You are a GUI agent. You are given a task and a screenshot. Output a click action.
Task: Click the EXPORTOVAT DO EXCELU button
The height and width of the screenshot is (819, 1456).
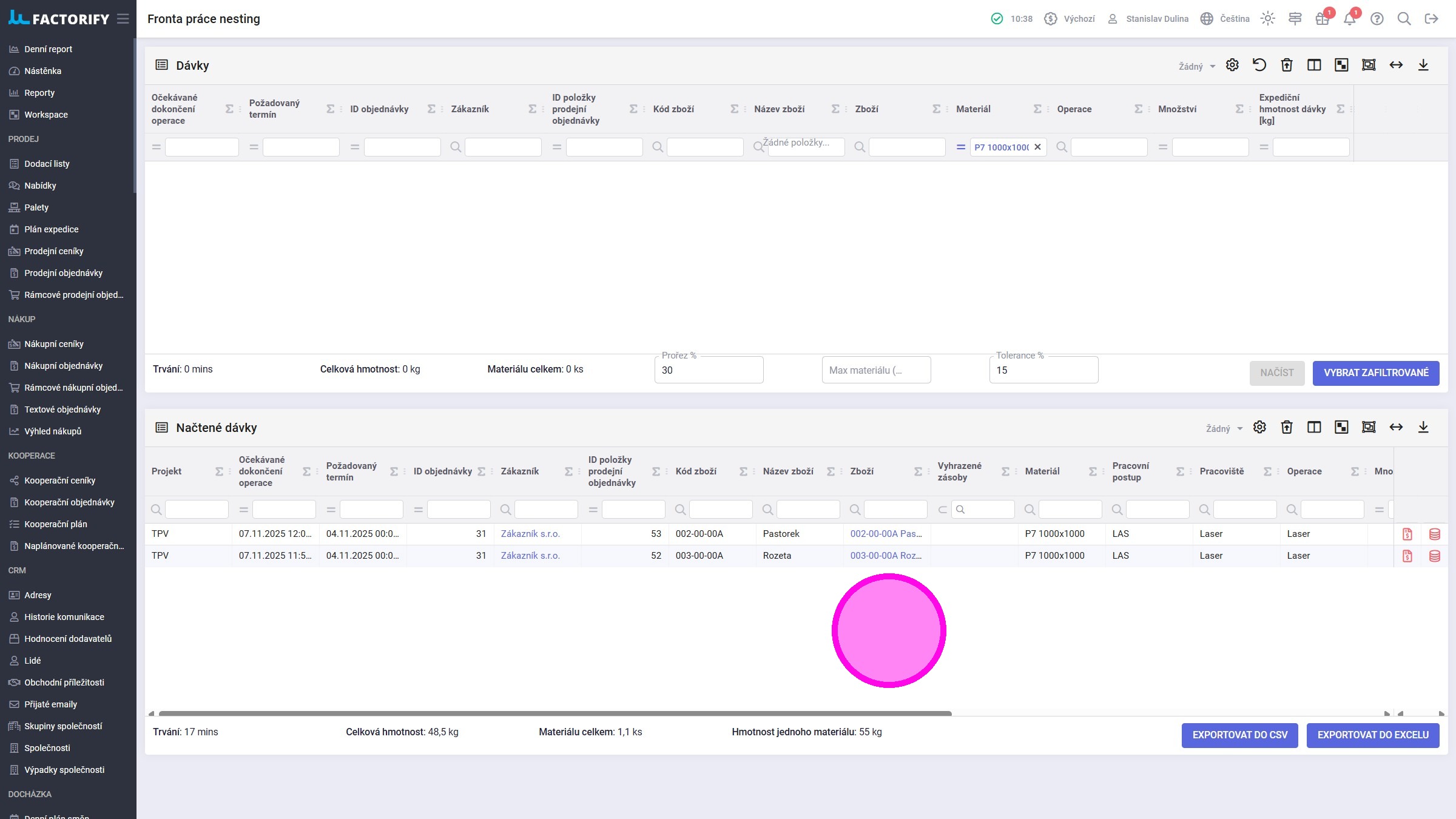(1373, 735)
